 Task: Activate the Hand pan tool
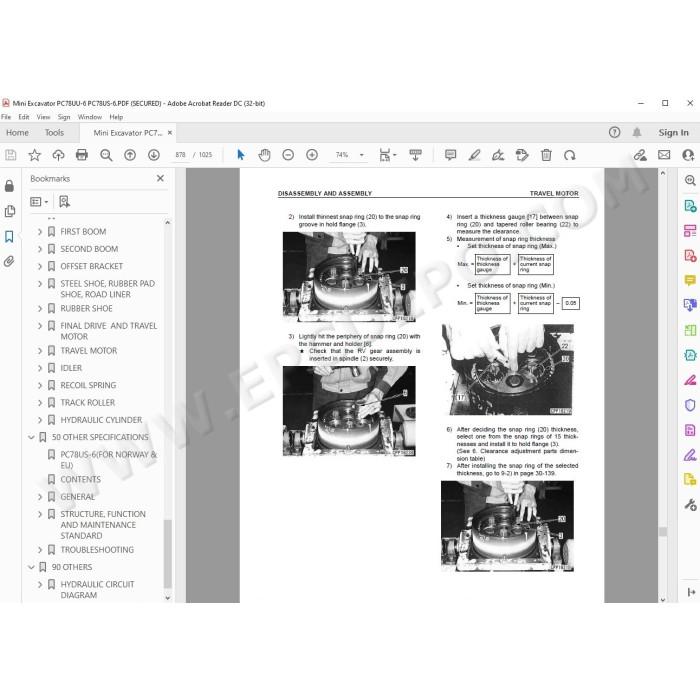(x=264, y=155)
